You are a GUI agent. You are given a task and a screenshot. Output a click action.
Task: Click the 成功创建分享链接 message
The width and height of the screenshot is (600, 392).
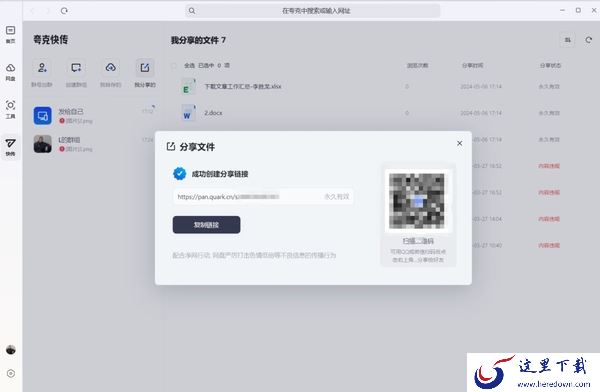[x=220, y=174]
